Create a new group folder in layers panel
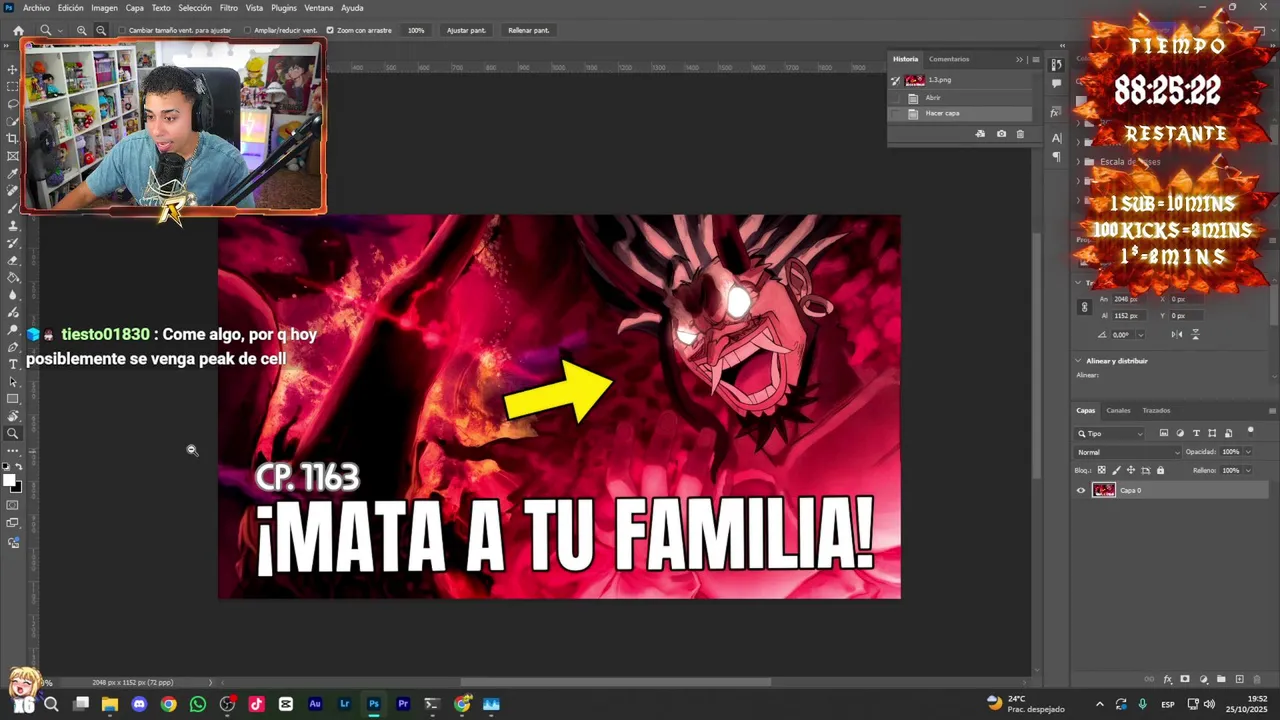 coord(1221,679)
